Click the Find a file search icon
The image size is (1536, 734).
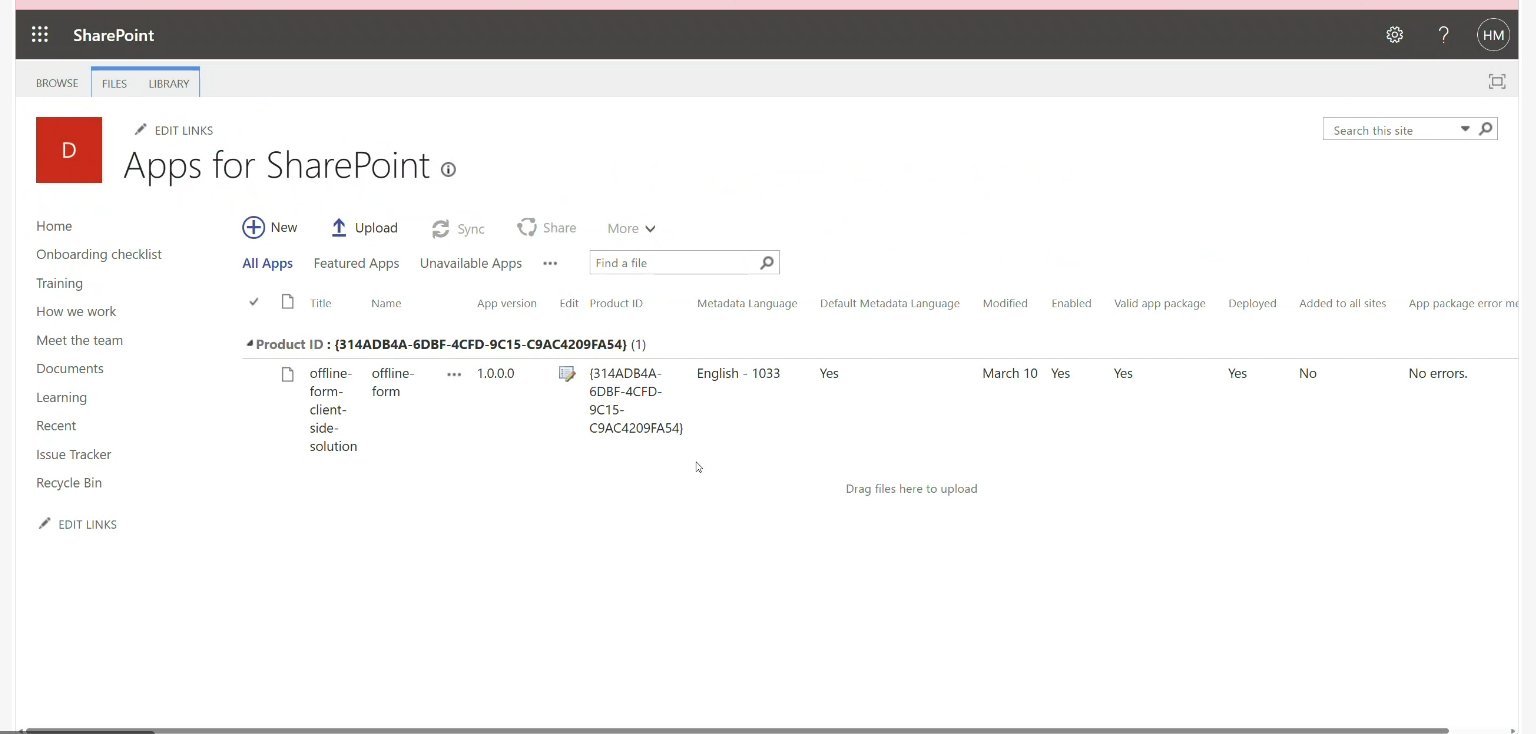pos(767,263)
